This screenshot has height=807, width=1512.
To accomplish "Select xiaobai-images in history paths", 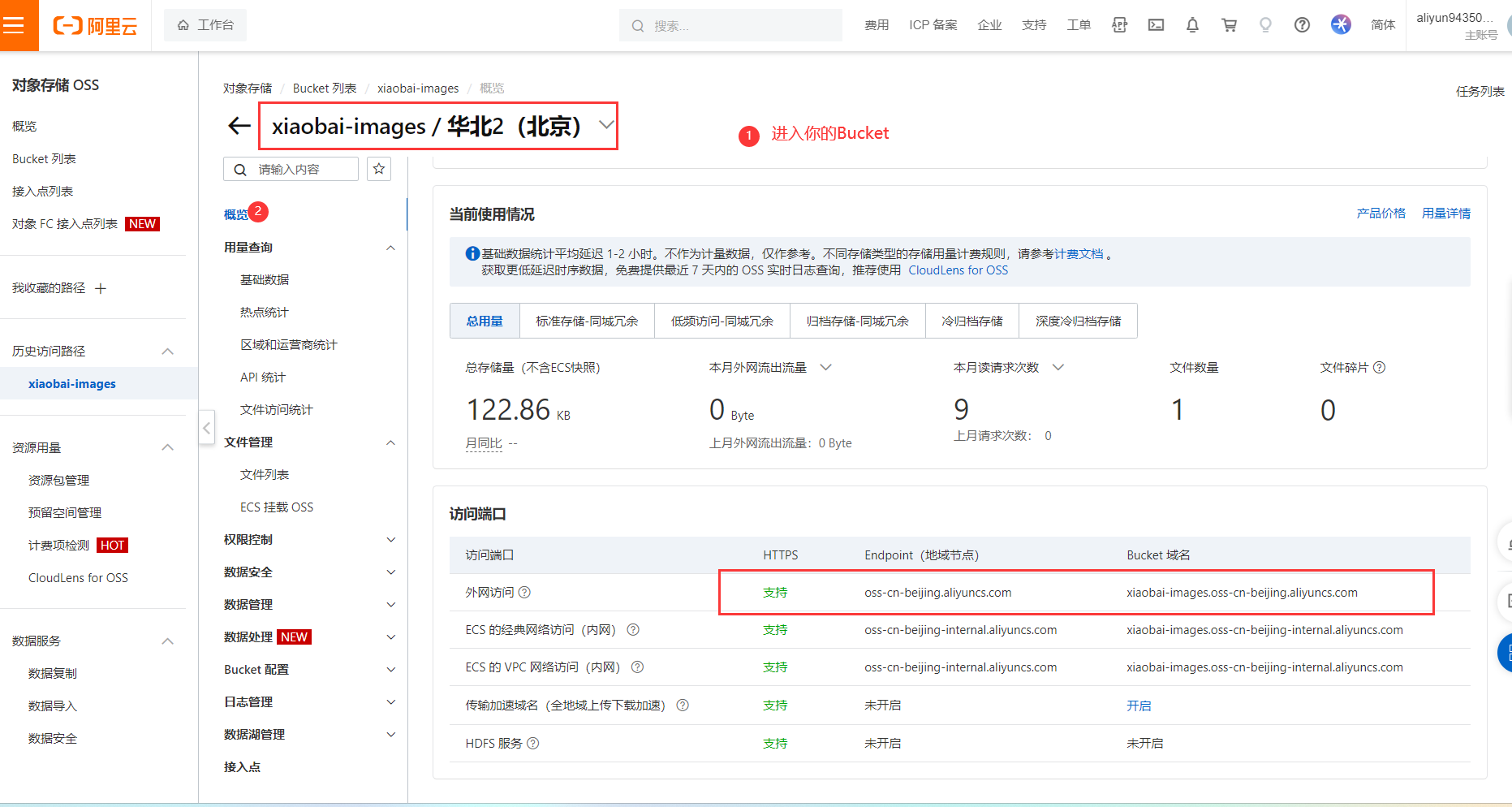I will tap(72, 384).
